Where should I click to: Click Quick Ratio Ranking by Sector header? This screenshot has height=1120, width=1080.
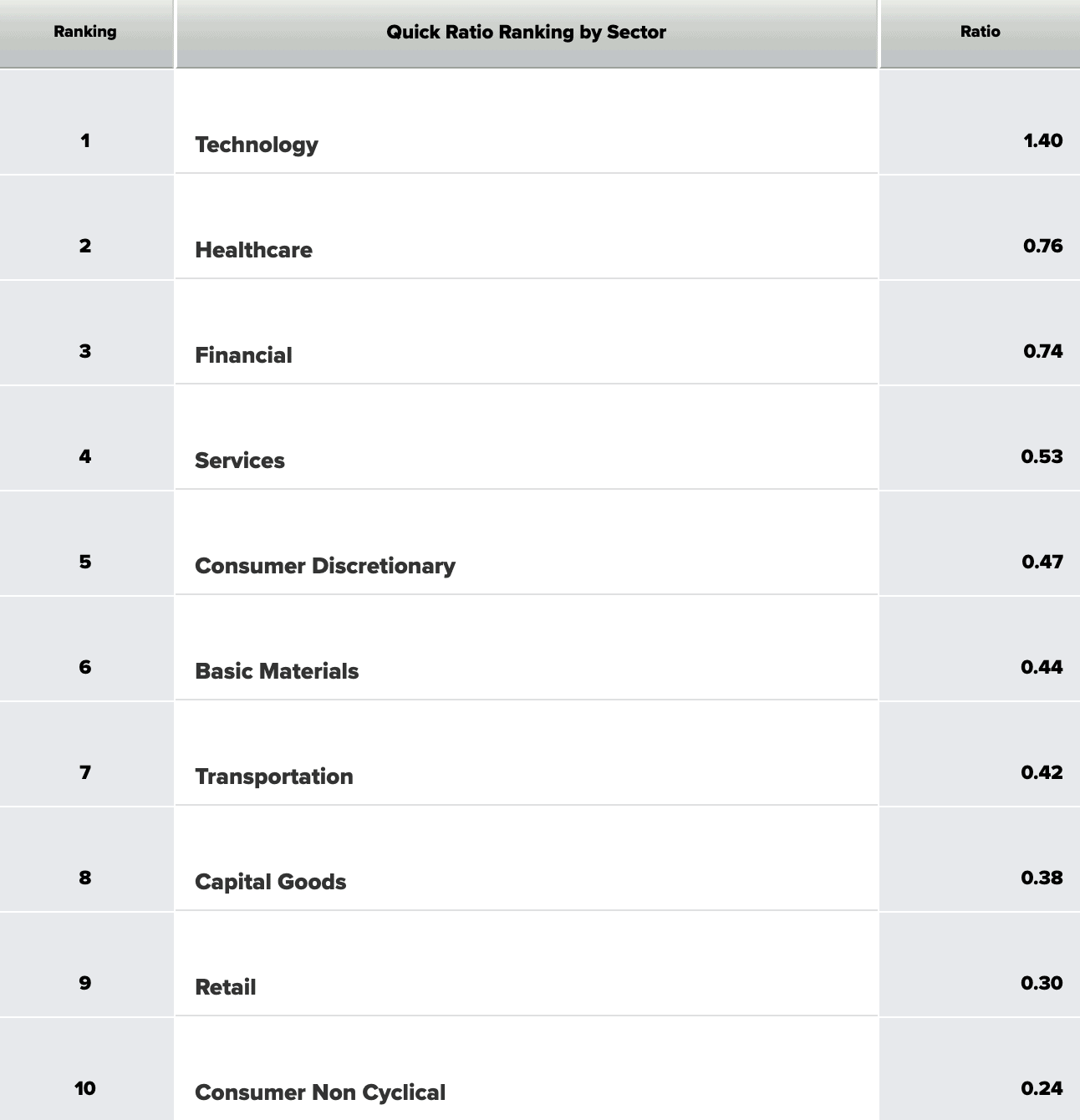pos(526,33)
